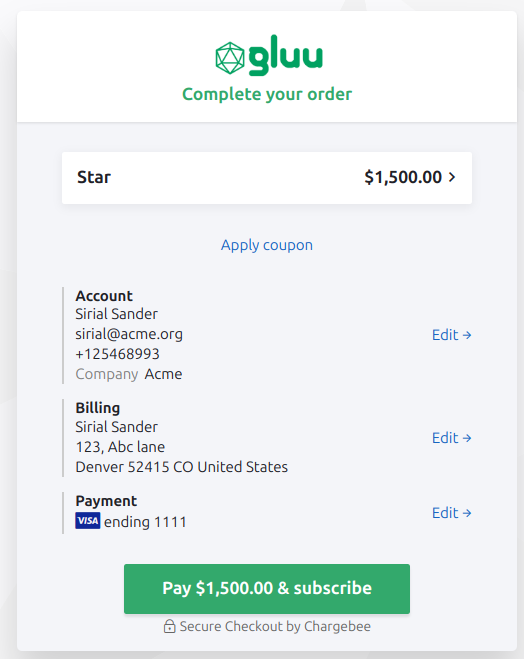This screenshot has width=524, height=659.
Task: Click the gluu polyhedron logo icon
Action: 229,58
